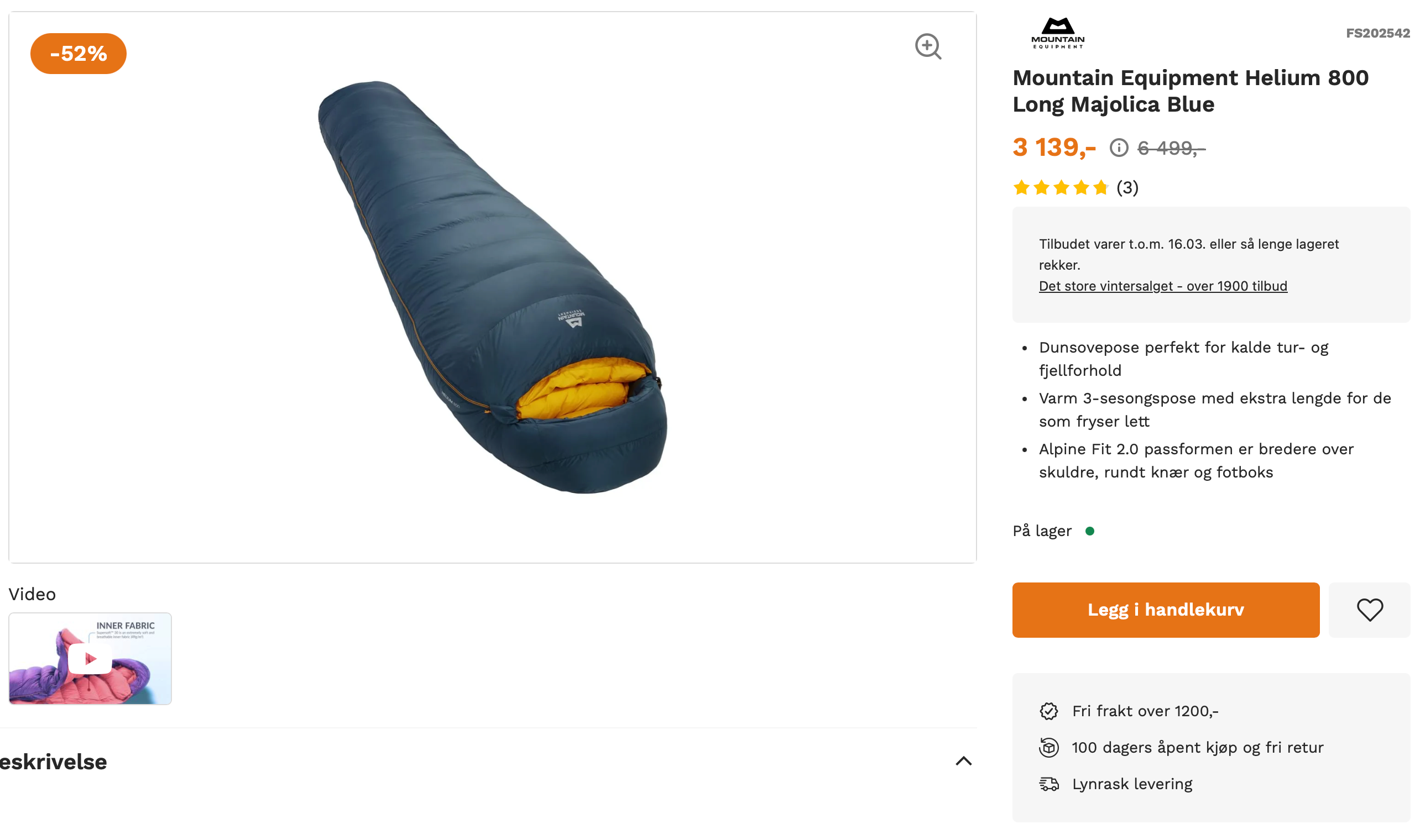Click the main sleeping bag product image
The width and height of the screenshot is (1420, 840).
492,287
